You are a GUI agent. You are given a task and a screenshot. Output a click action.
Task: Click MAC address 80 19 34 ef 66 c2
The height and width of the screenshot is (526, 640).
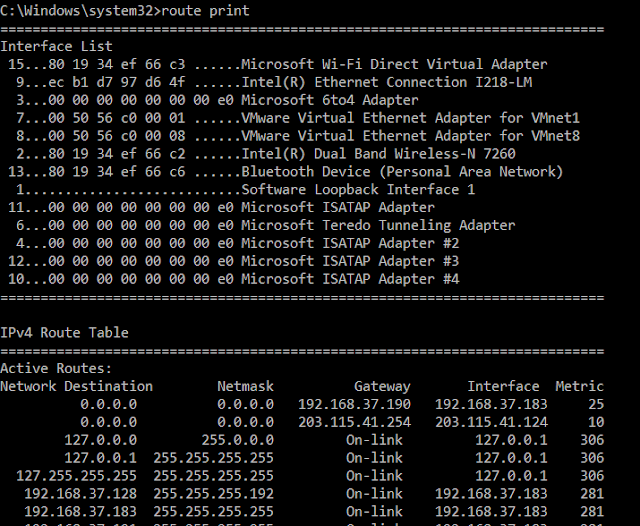click(117, 154)
